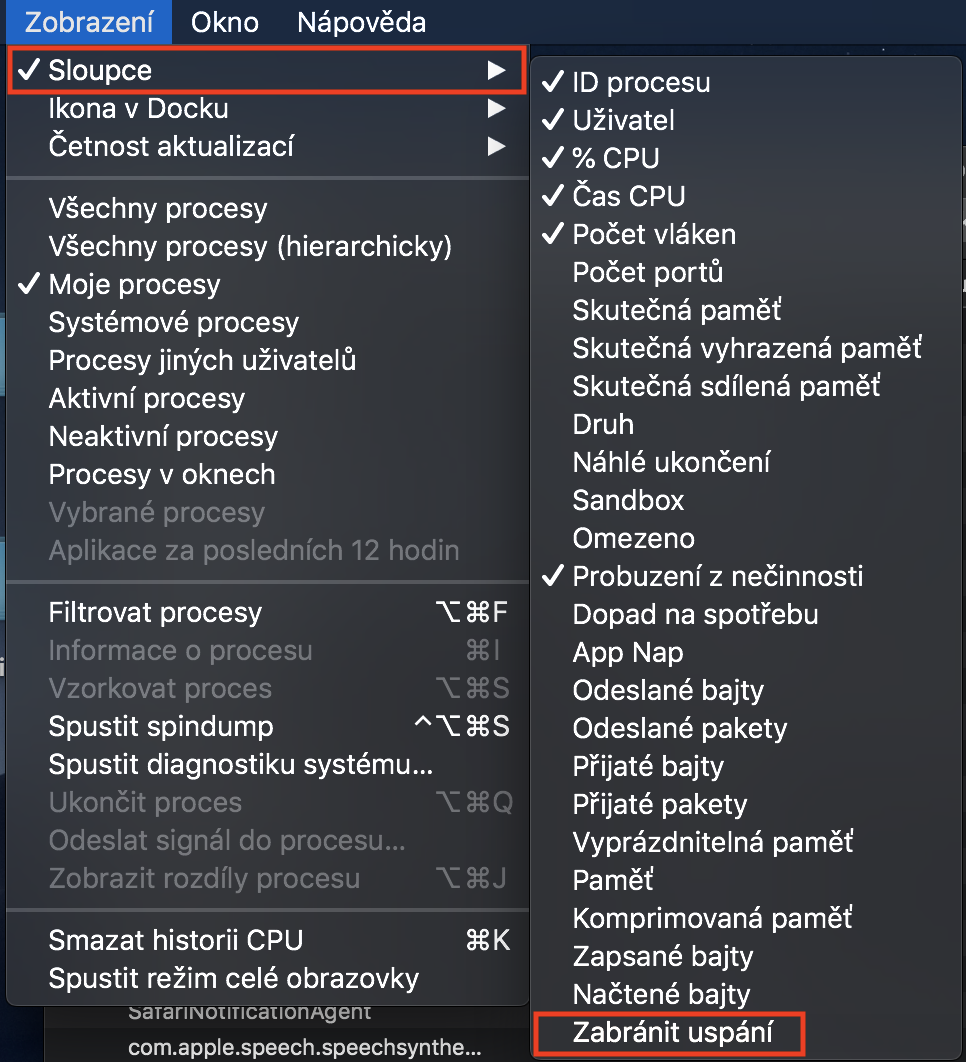This screenshot has width=966, height=1062.
Task: Toggle the % CPU column checkmark
Action: tap(615, 158)
